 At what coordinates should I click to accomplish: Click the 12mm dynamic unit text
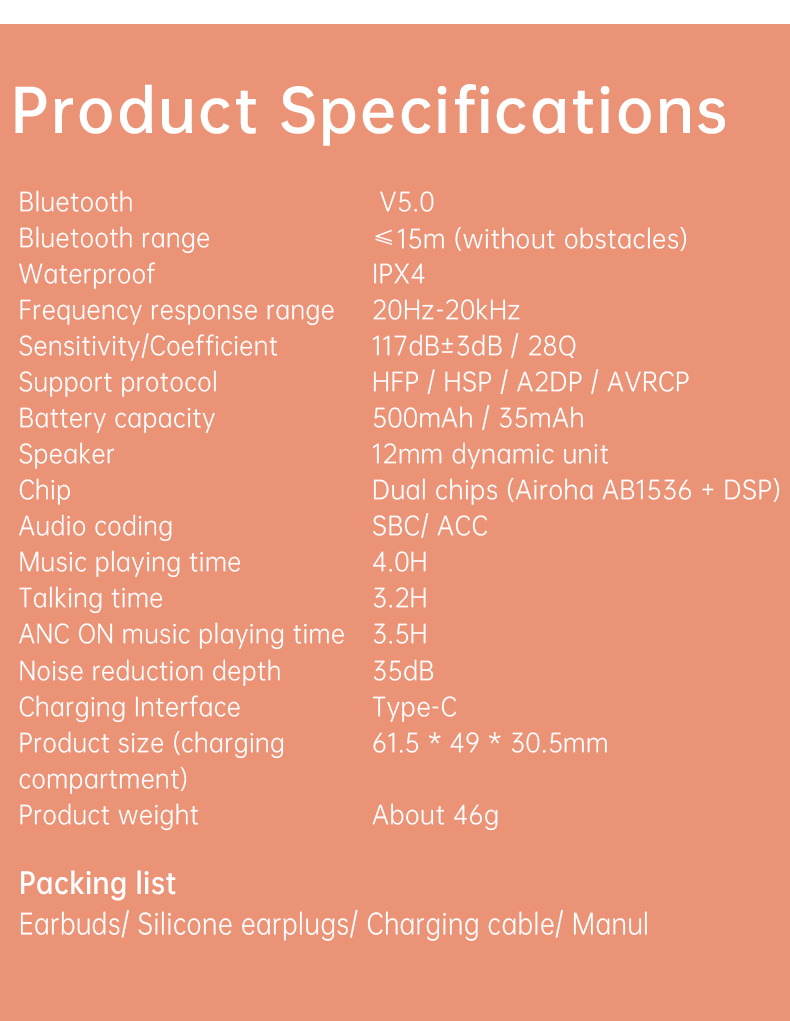click(x=490, y=454)
